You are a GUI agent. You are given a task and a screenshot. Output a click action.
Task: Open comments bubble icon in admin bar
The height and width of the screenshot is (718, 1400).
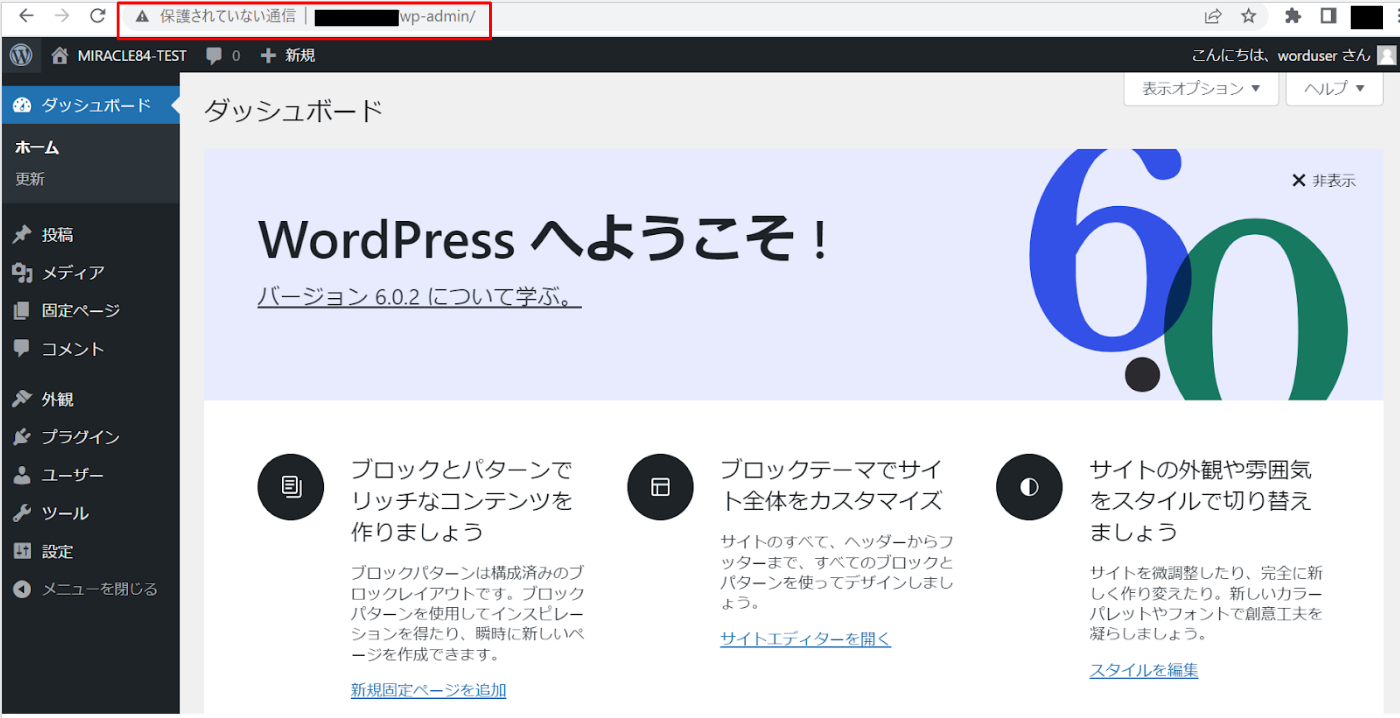214,56
